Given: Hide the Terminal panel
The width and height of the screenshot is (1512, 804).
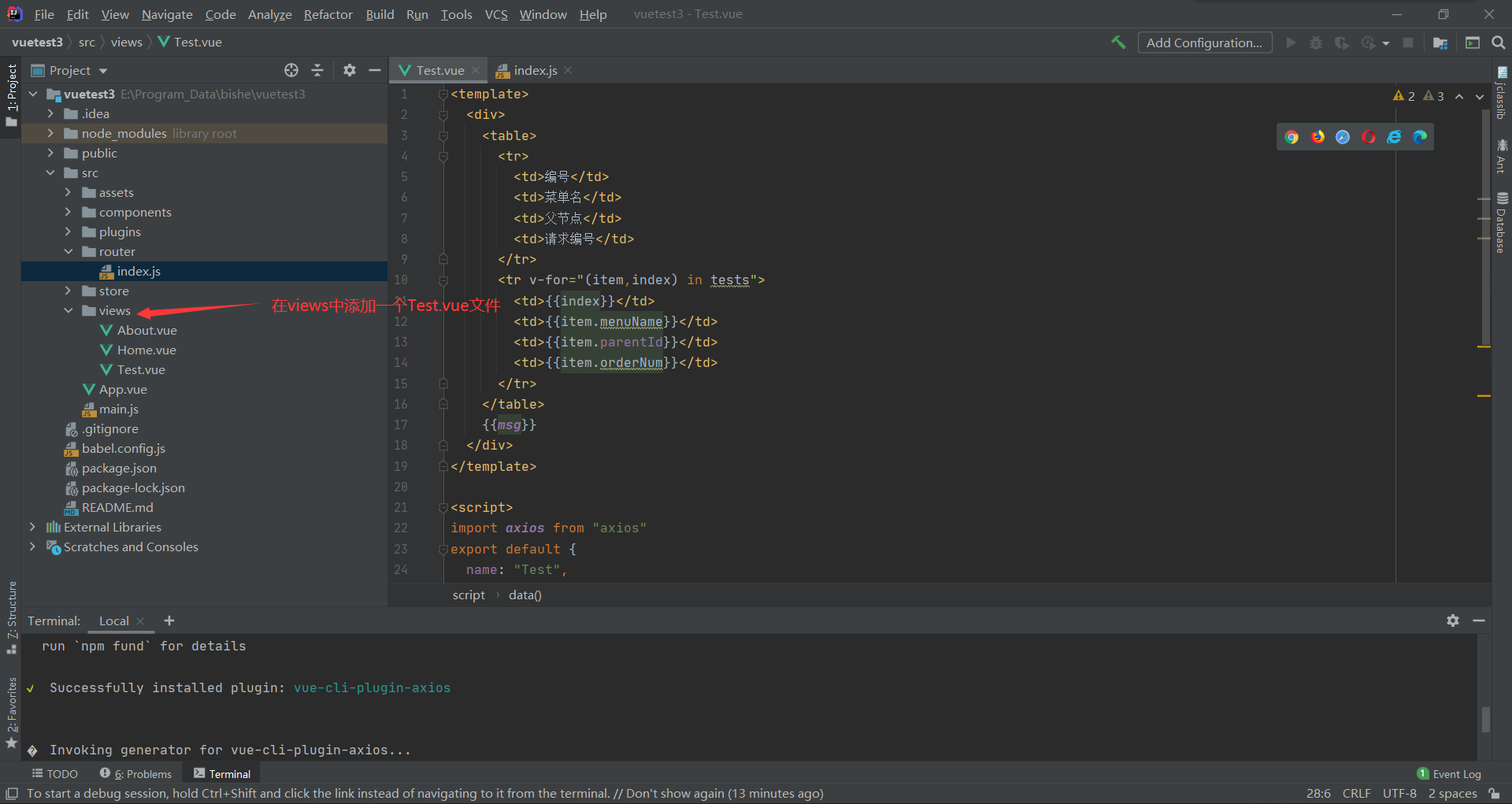Looking at the screenshot, I should click(x=1479, y=621).
